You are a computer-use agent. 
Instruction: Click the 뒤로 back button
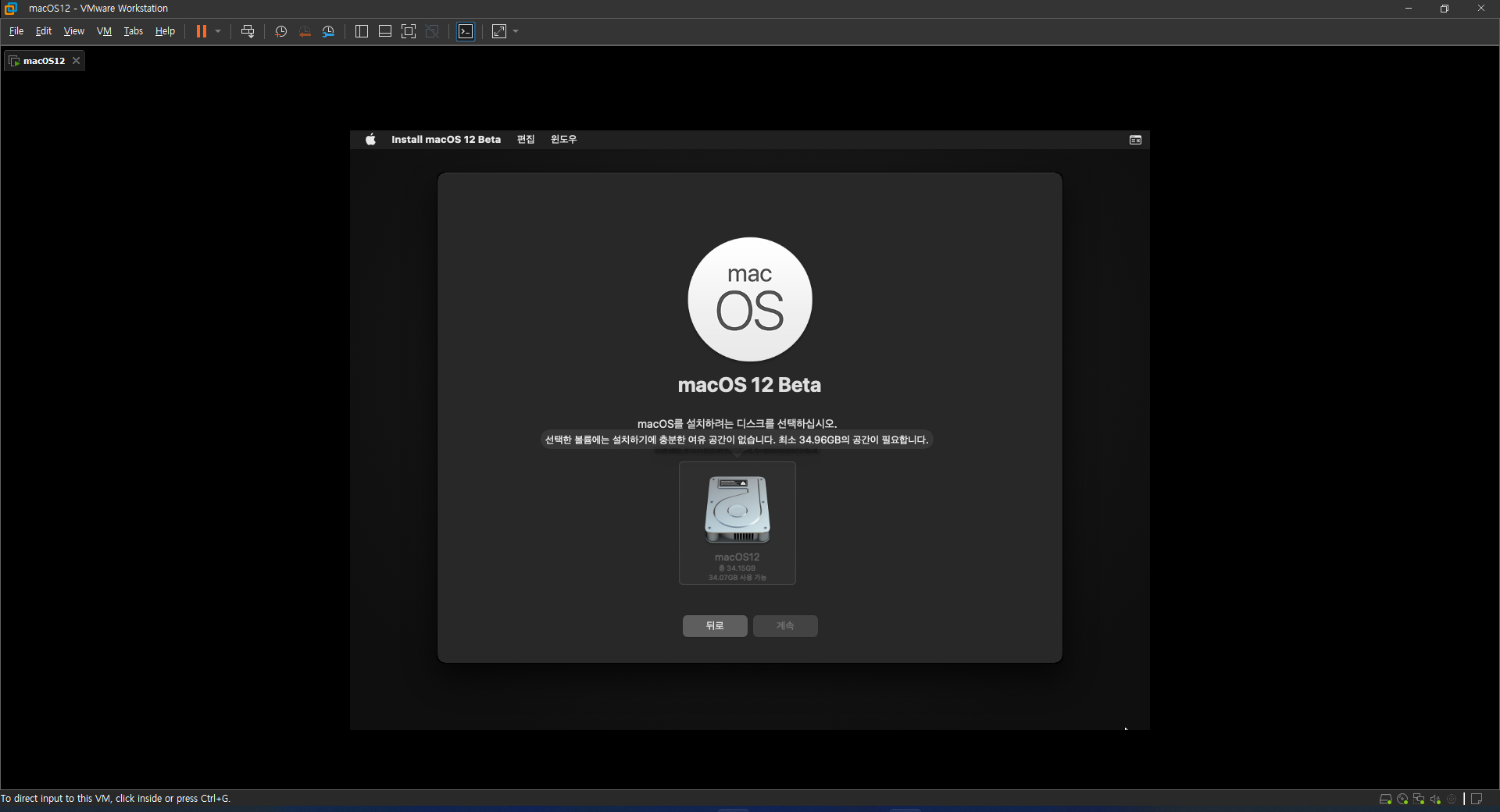pos(715,626)
